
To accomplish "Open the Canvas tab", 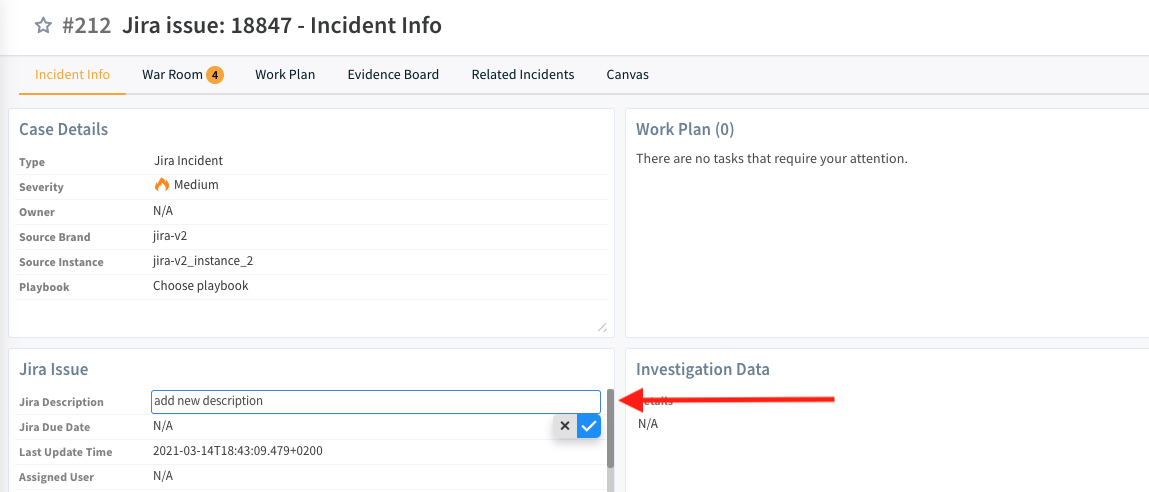I will click(627, 75).
